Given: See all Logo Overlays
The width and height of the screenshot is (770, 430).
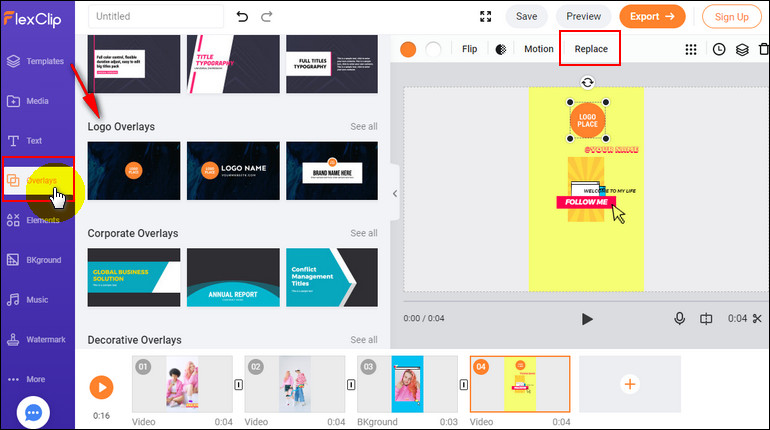Looking at the screenshot, I should [x=364, y=127].
